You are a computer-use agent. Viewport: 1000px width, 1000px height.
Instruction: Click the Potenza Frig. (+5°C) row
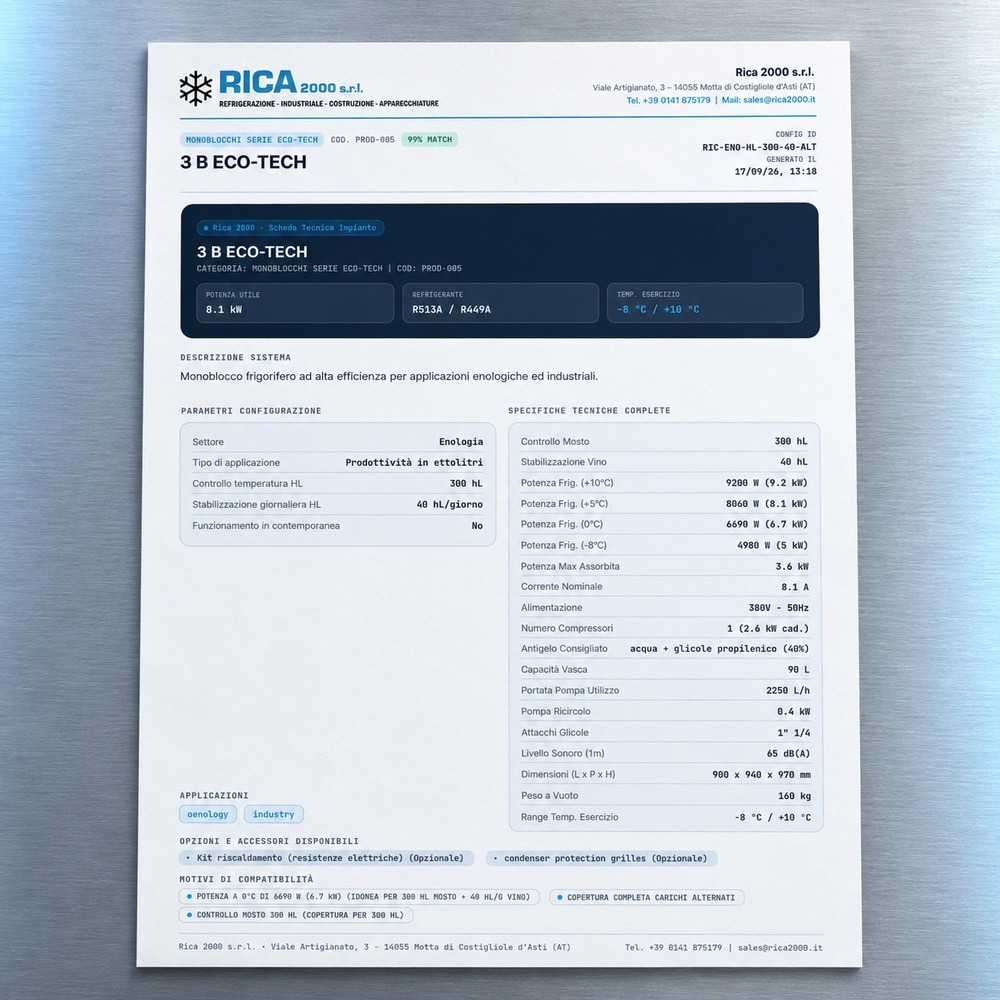click(x=664, y=504)
